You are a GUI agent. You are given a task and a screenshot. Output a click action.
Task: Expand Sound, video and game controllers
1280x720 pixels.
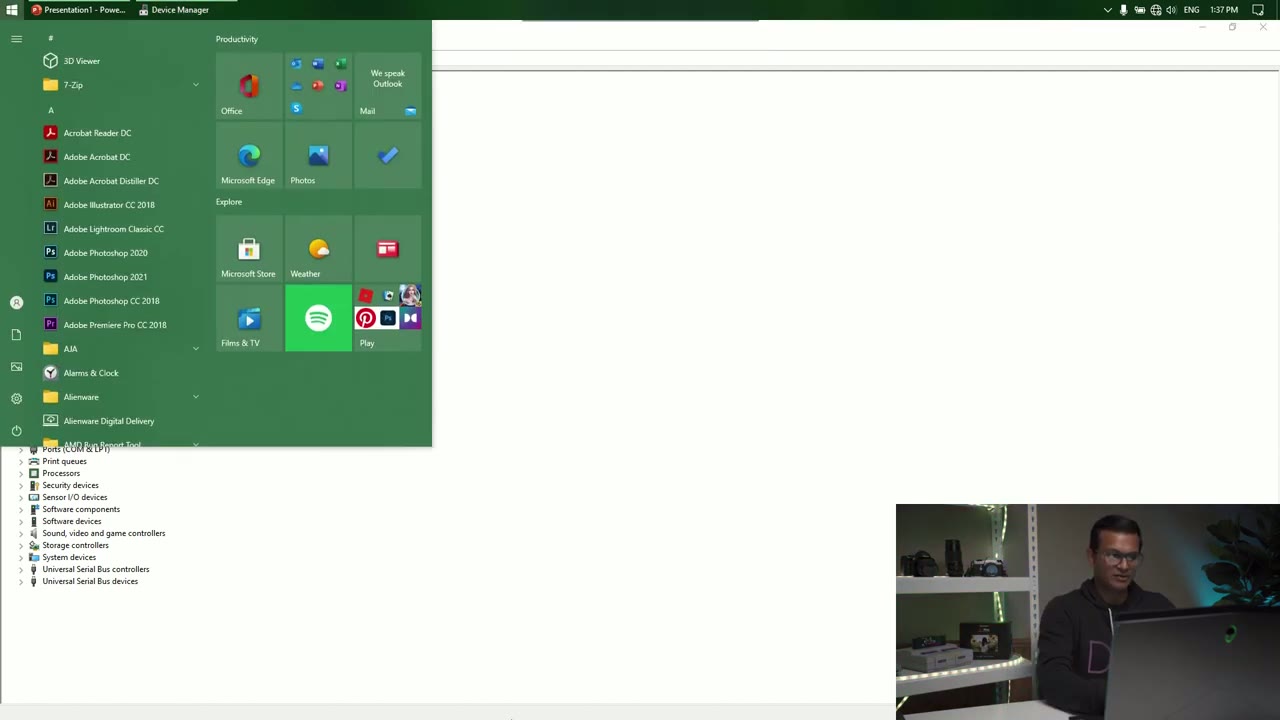21,533
